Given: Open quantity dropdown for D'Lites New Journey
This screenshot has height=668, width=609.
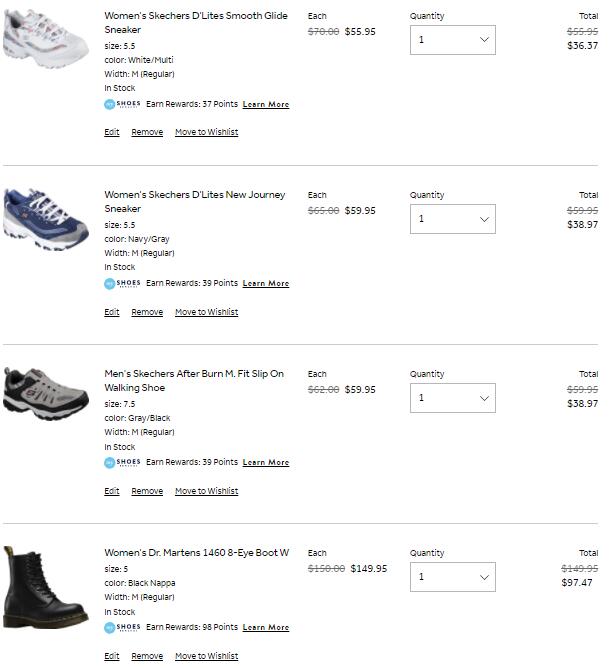Looking at the screenshot, I should (452, 219).
